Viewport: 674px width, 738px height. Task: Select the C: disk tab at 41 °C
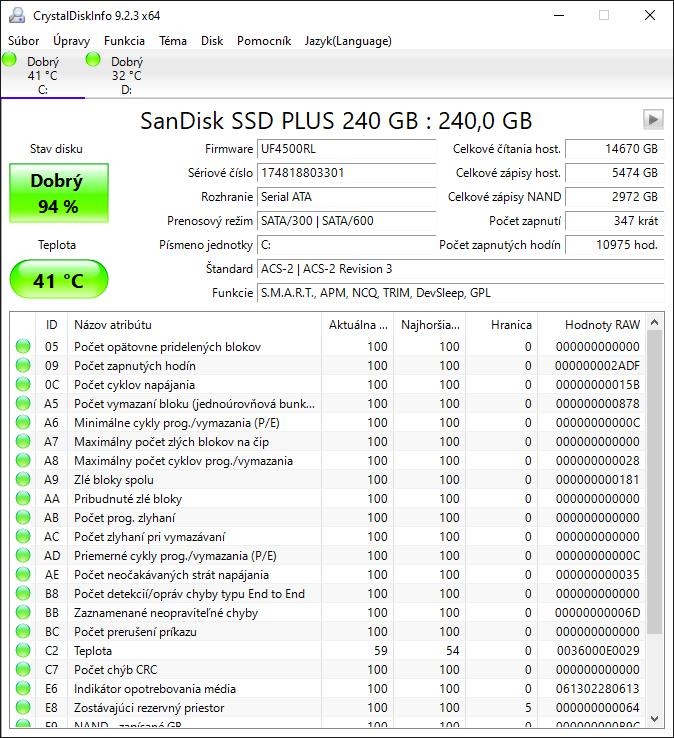(x=43, y=75)
